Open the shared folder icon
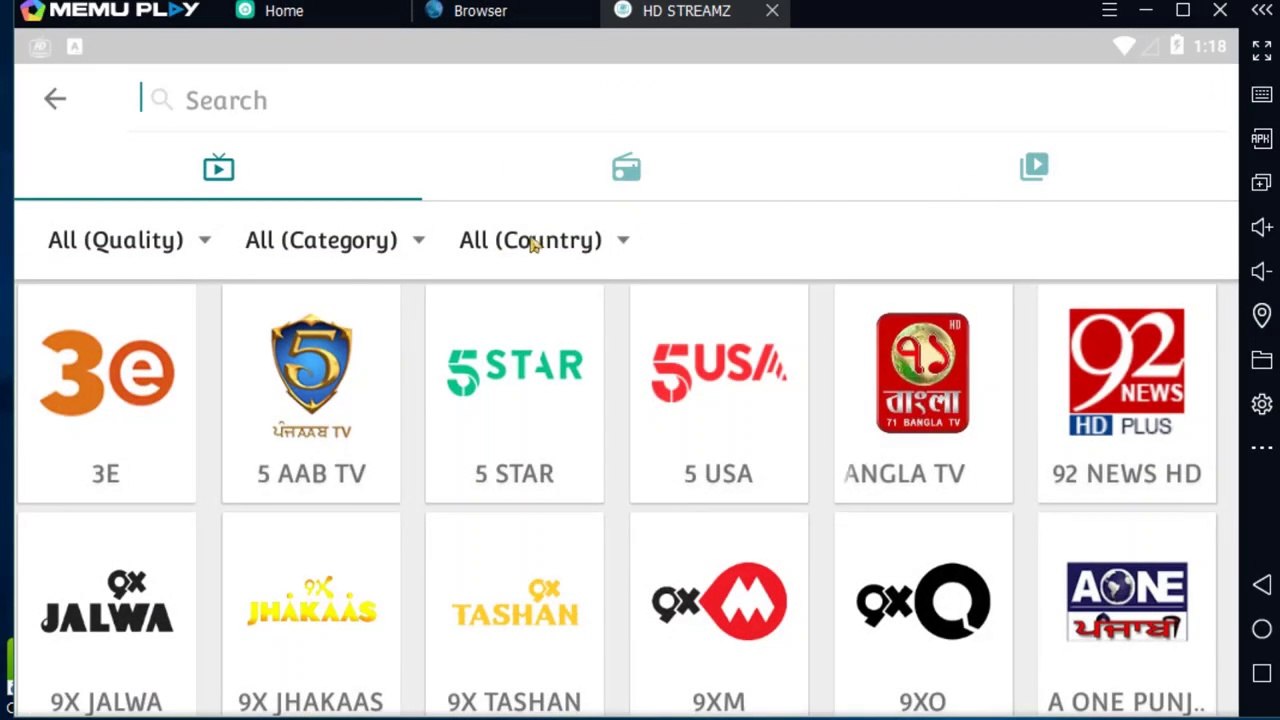This screenshot has width=1280, height=720. tap(1262, 360)
